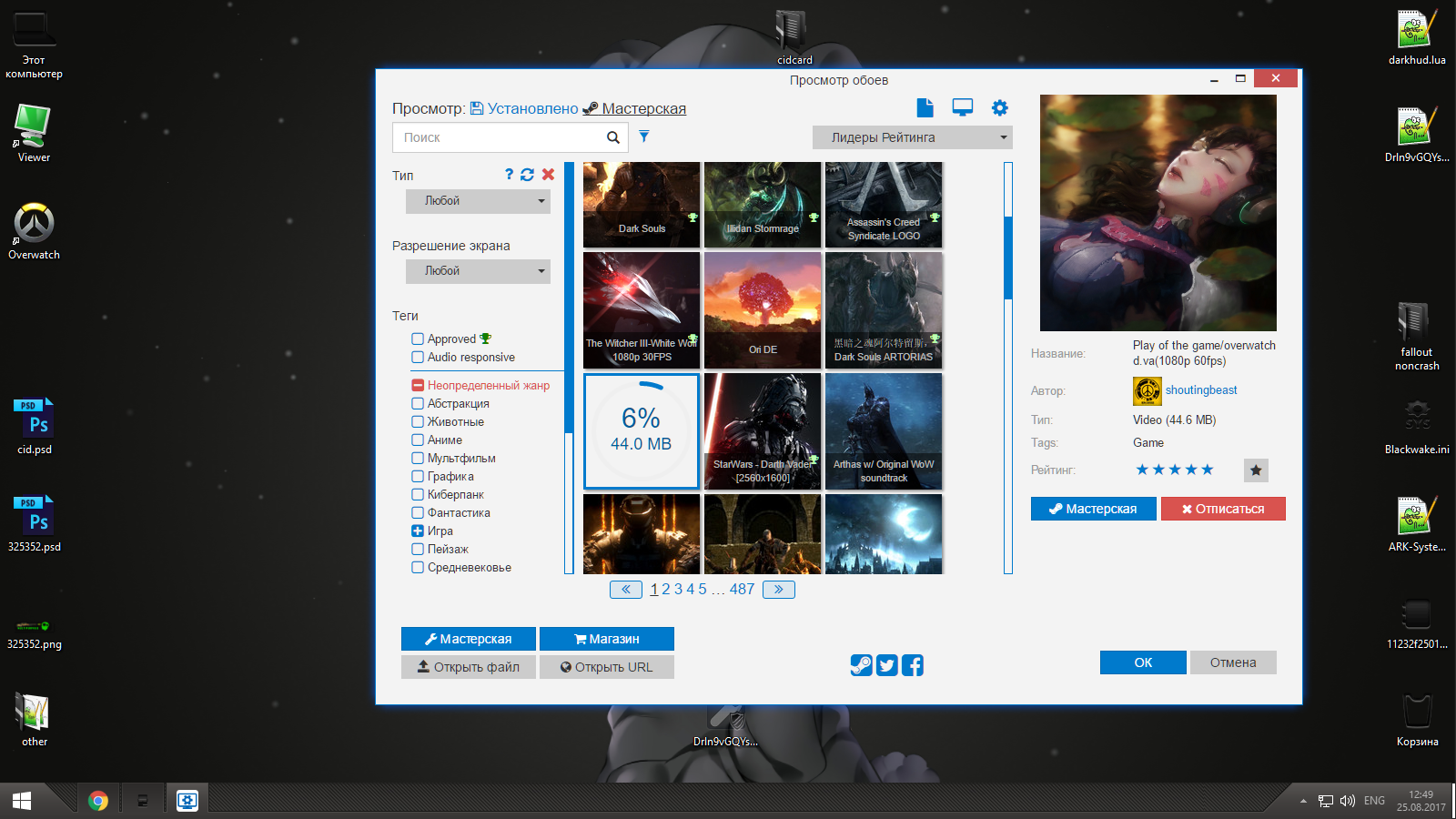This screenshot has width=1456, height=819.
Task: Click the filter funnel icon
Action: point(644,136)
